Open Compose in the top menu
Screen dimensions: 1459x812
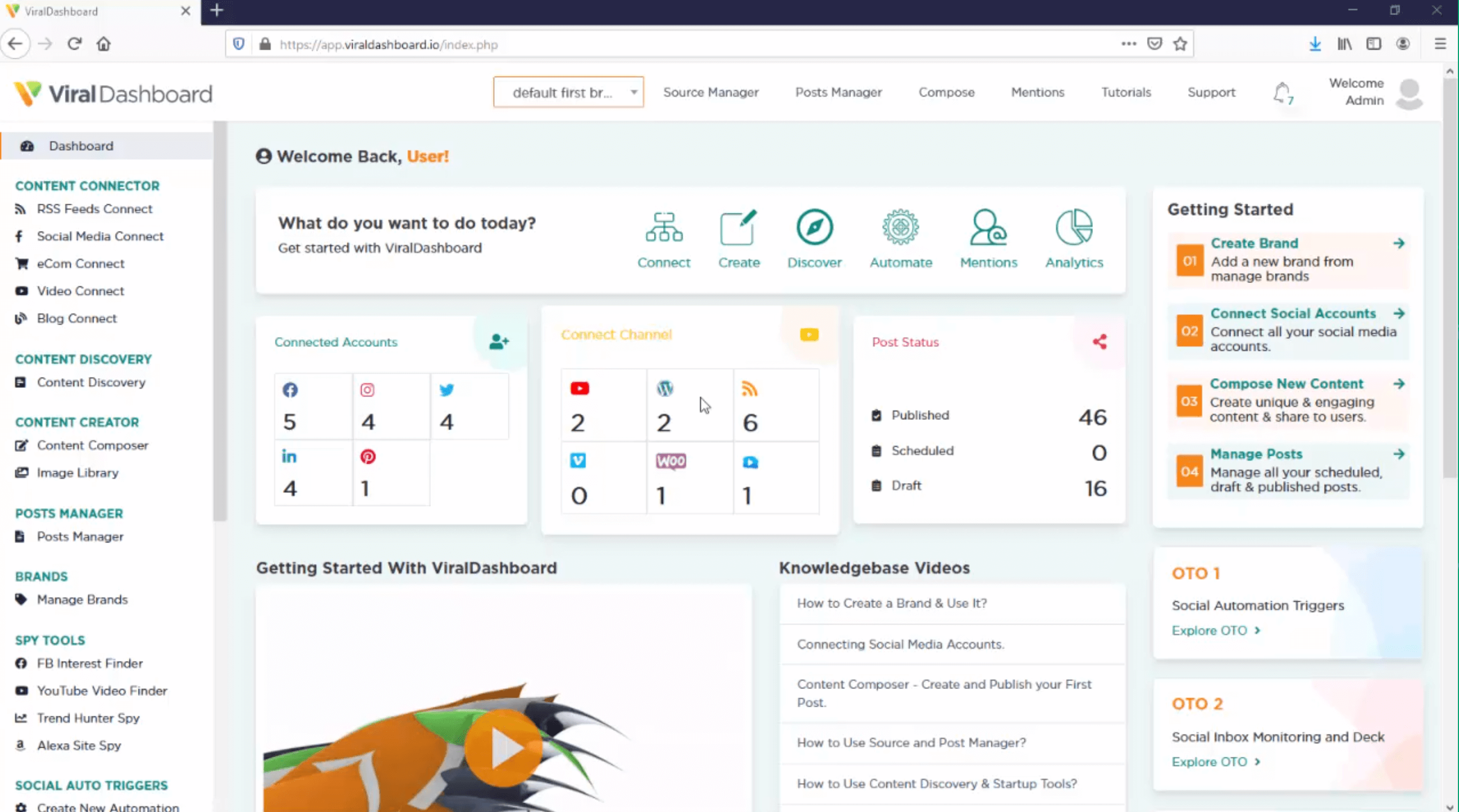point(946,93)
